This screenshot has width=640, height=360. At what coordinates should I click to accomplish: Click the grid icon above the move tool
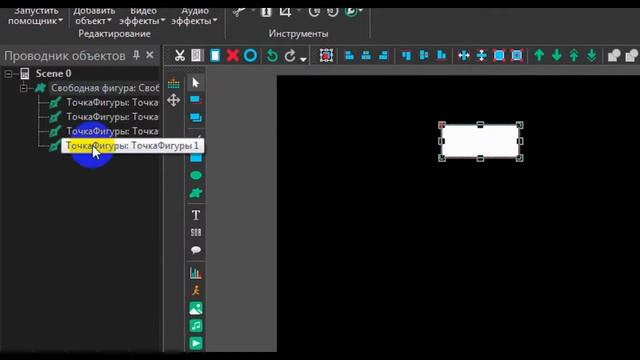click(173, 83)
